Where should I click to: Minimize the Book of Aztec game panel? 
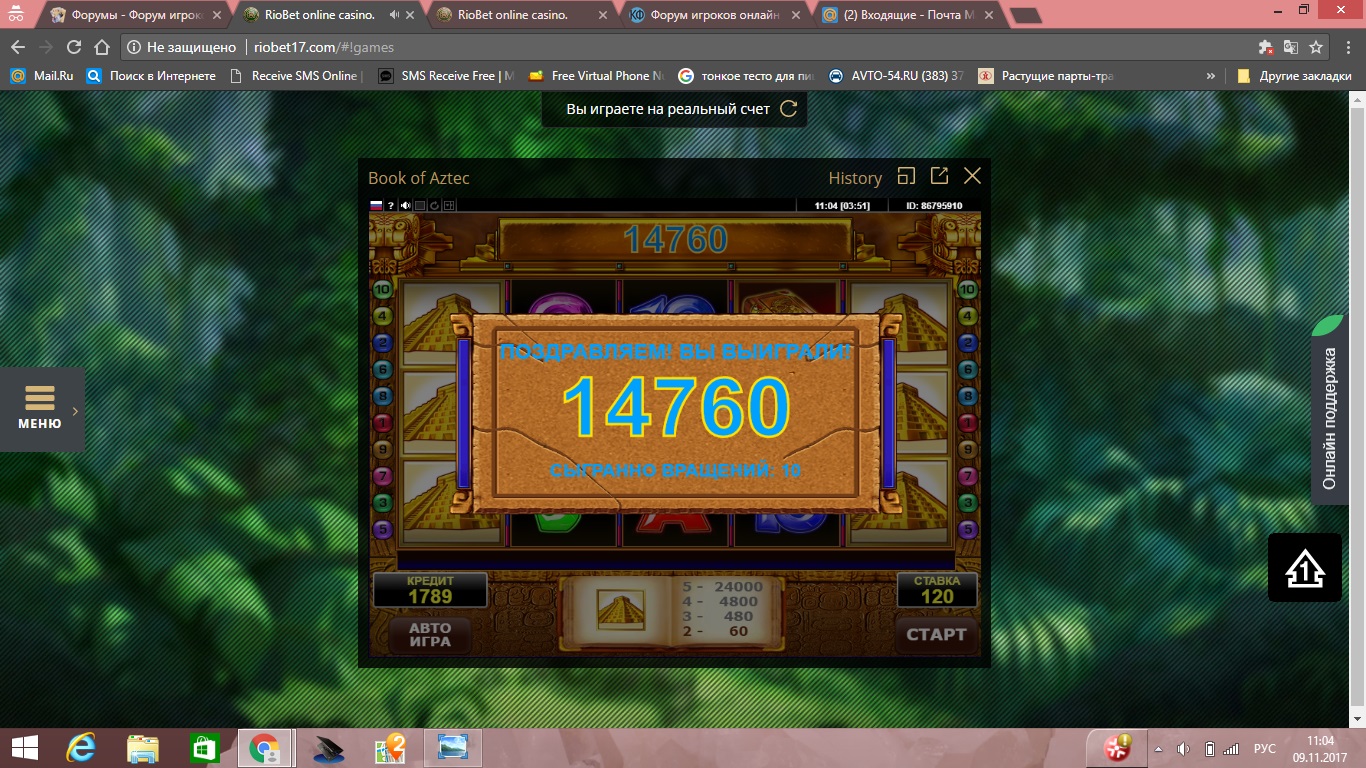[906, 176]
